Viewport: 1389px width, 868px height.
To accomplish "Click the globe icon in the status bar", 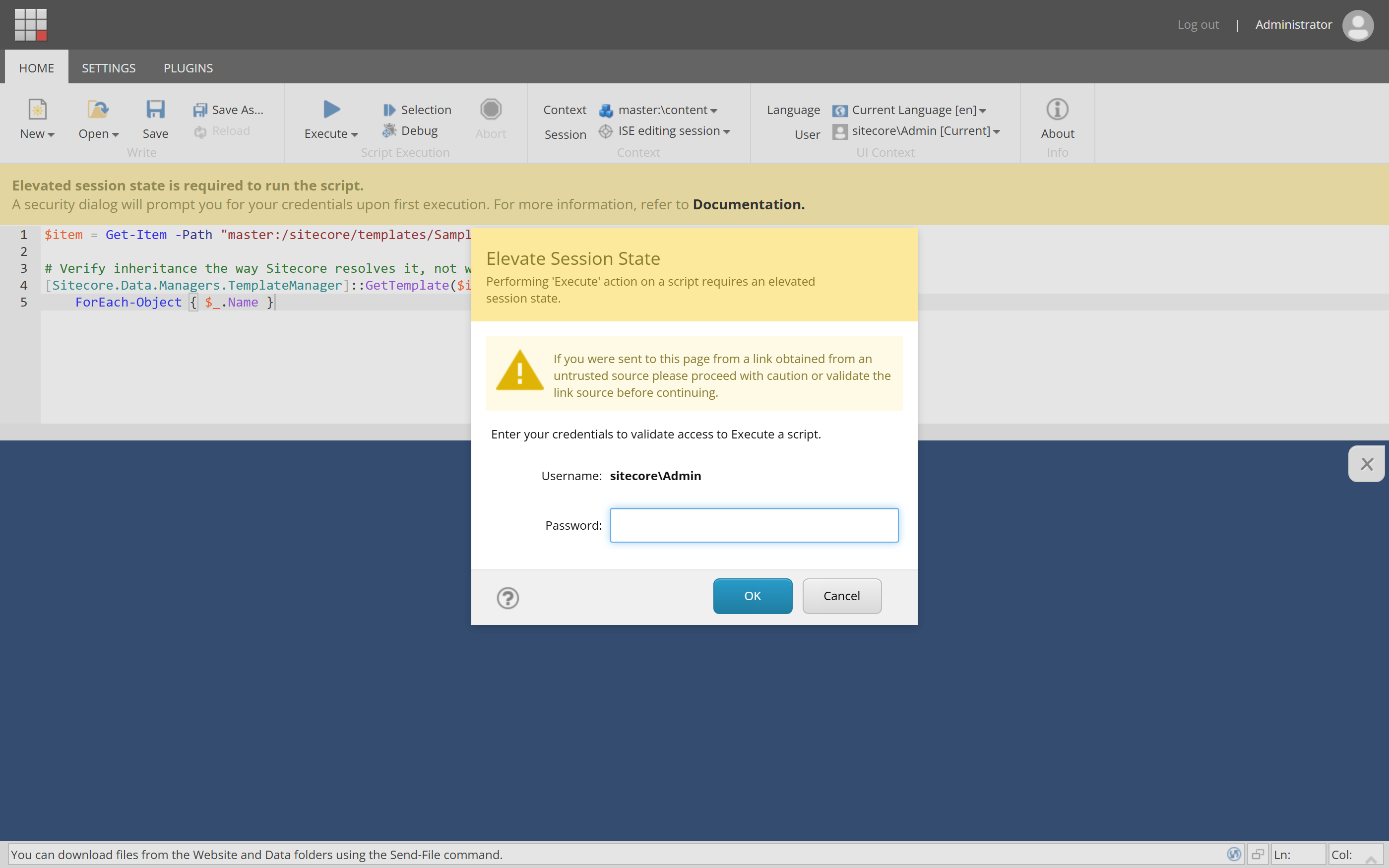I will pyautogui.click(x=1233, y=854).
